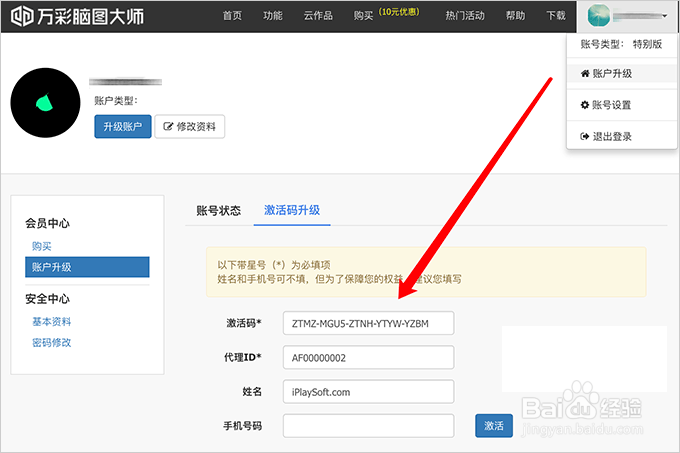Click the 账号类型: 特别版 text
The image size is (680, 453).
pyautogui.click(x=621, y=44)
